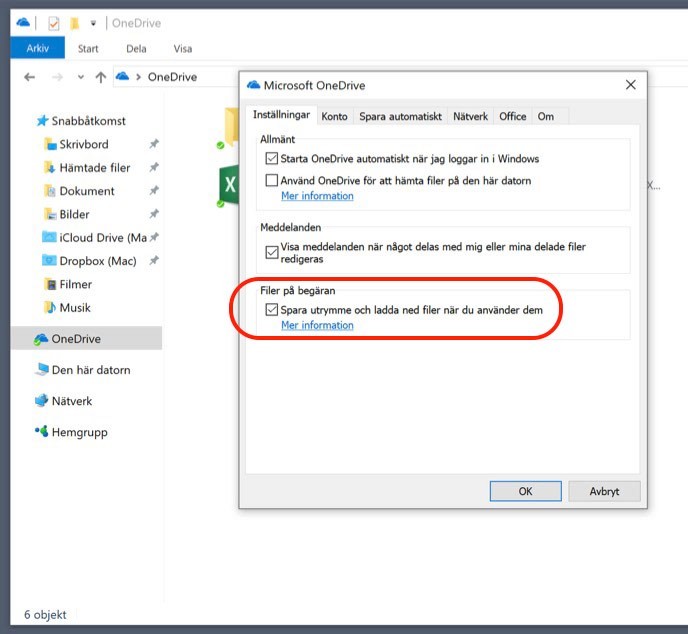Enable Använd OneDrive för att hämta filer
Screen dimensions: 688x634
click(272, 180)
